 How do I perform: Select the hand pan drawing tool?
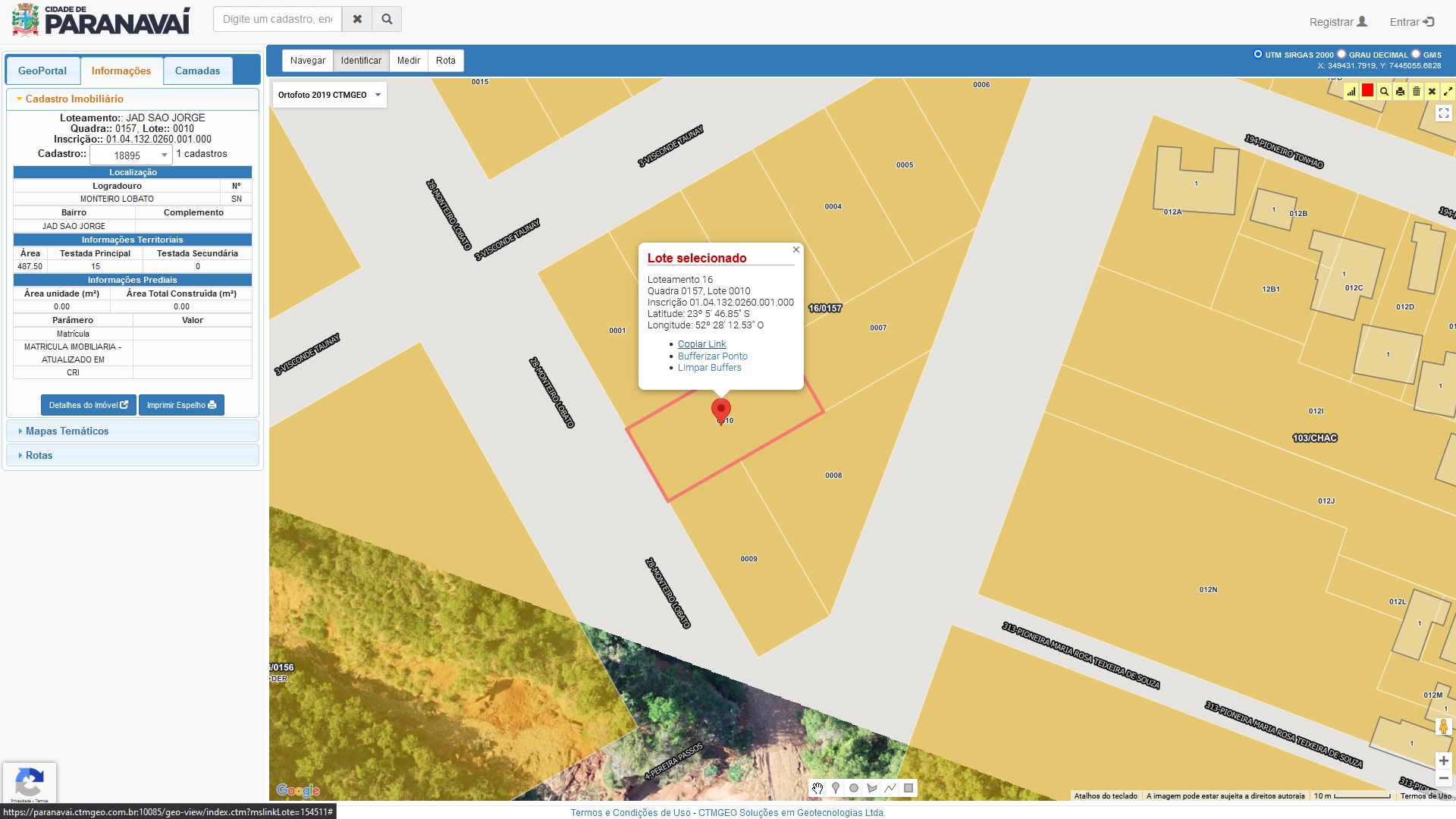pyautogui.click(x=817, y=788)
